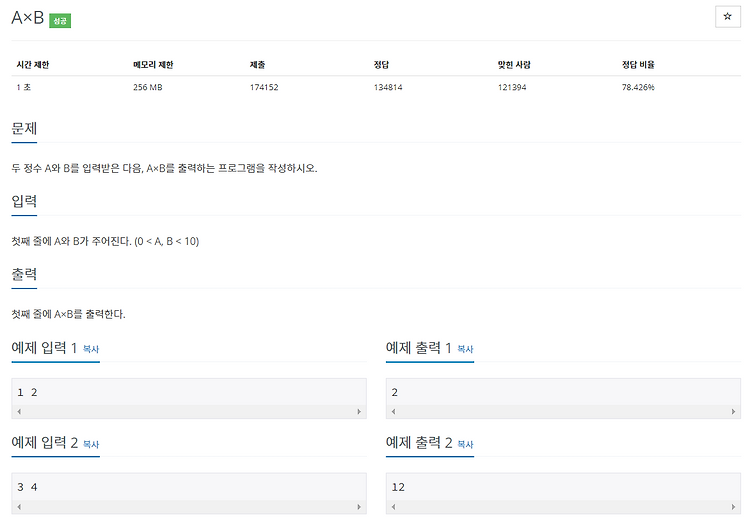Click the 제출 column header

(257, 65)
